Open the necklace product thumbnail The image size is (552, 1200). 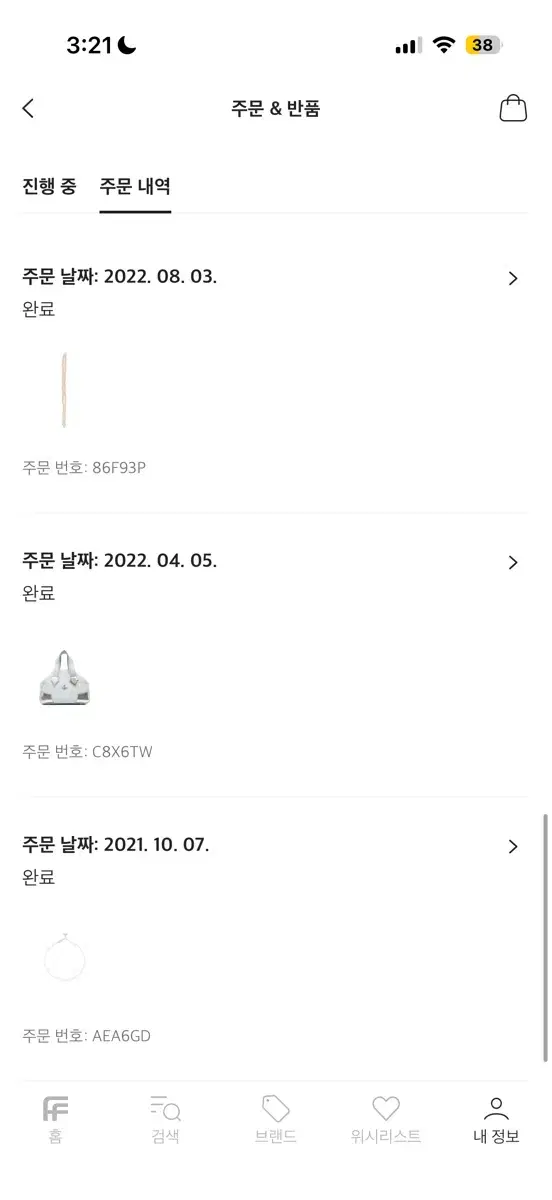point(64,959)
